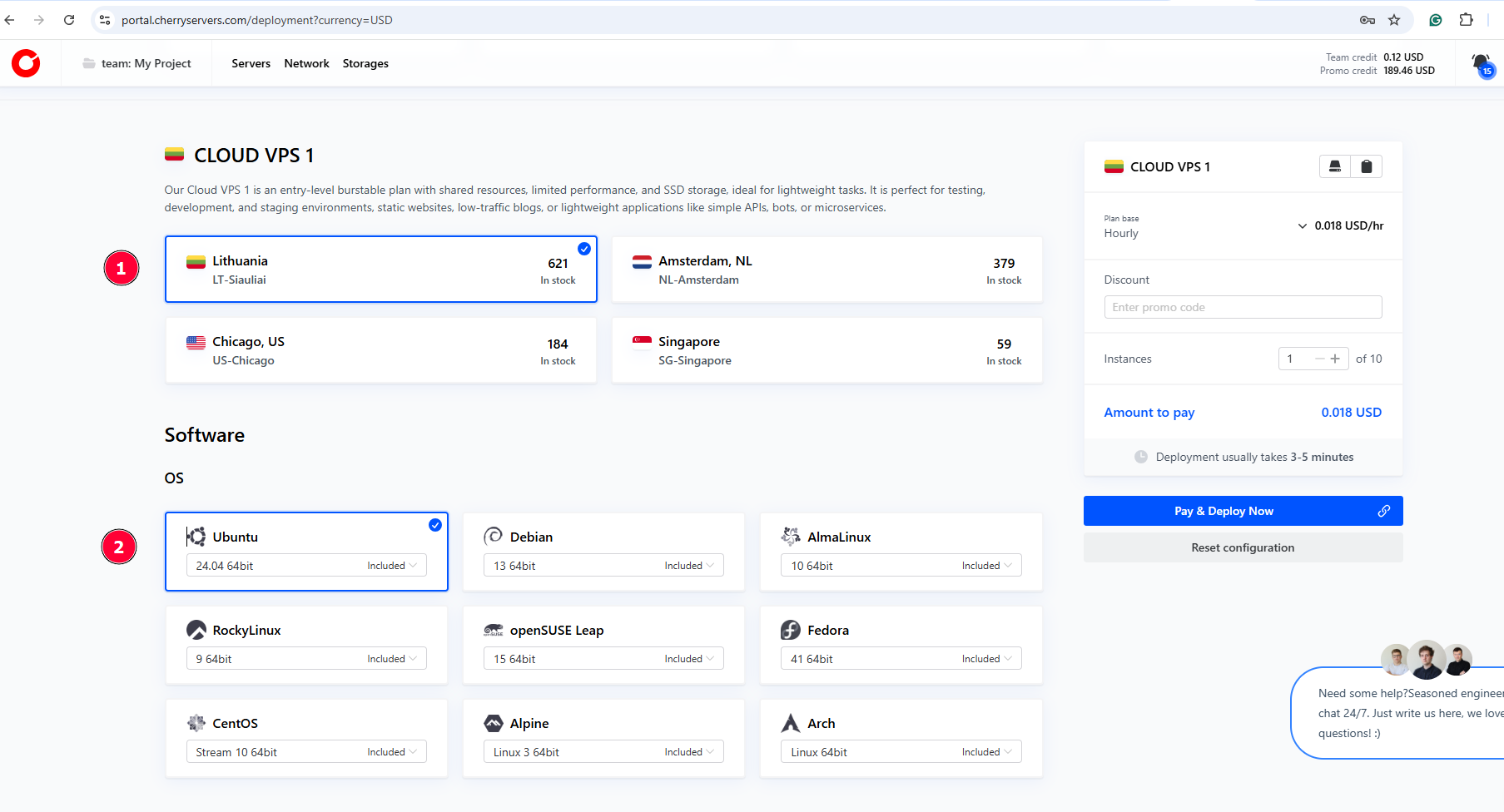Click the Reset configuration button
Screen dimensions: 1504x812
[x=1243, y=547]
